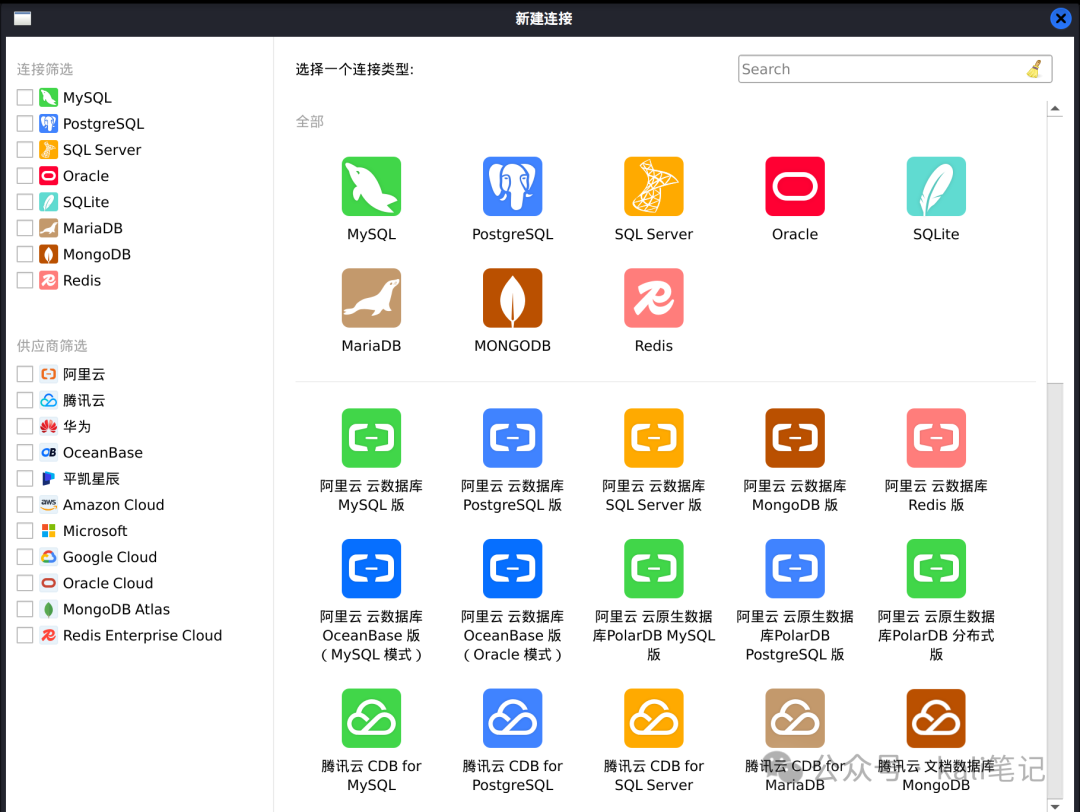Click the Amazon Cloud vendor label
This screenshot has width=1080, height=812.
click(114, 505)
